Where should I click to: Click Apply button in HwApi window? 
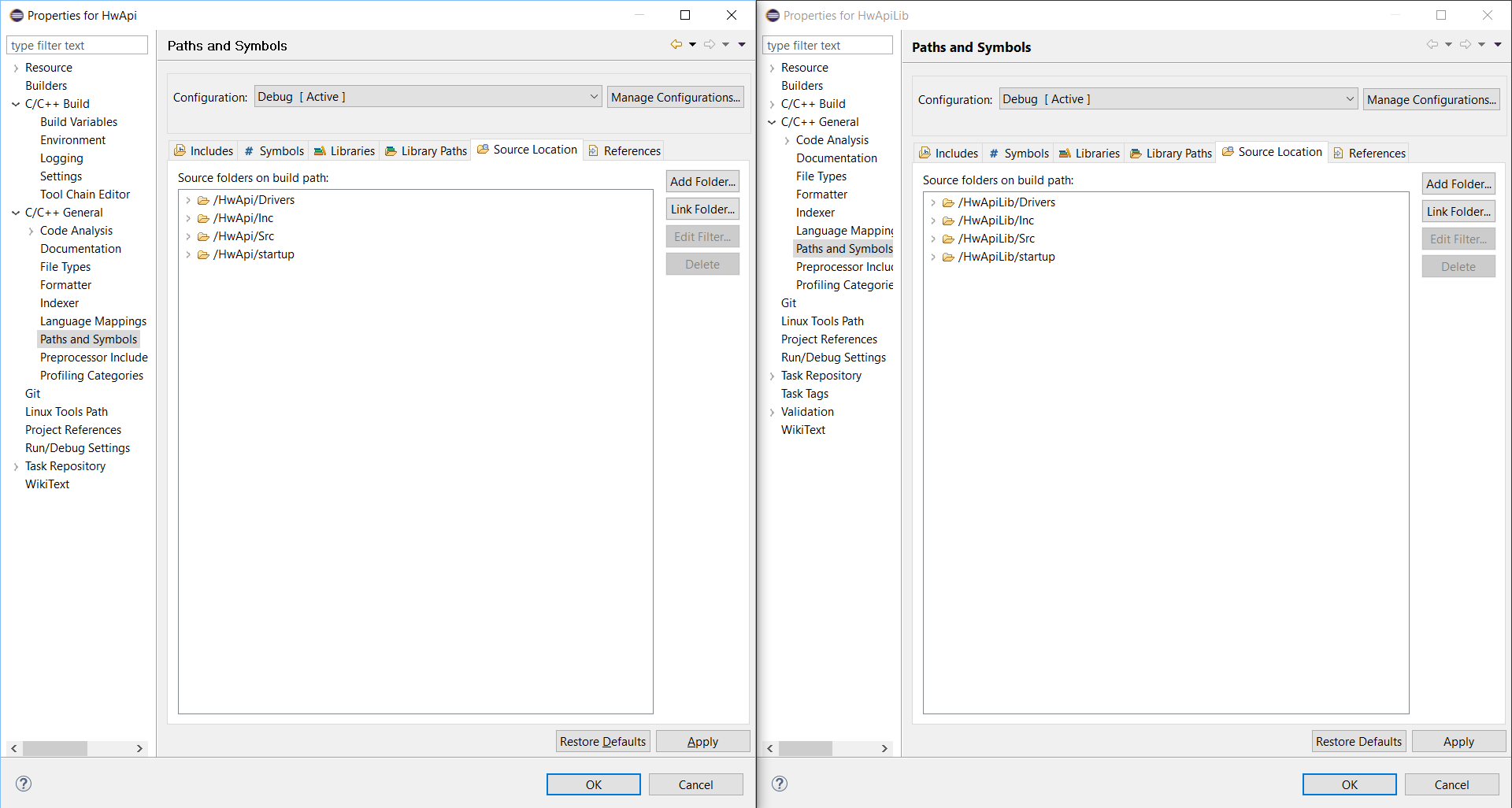[x=702, y=741]
